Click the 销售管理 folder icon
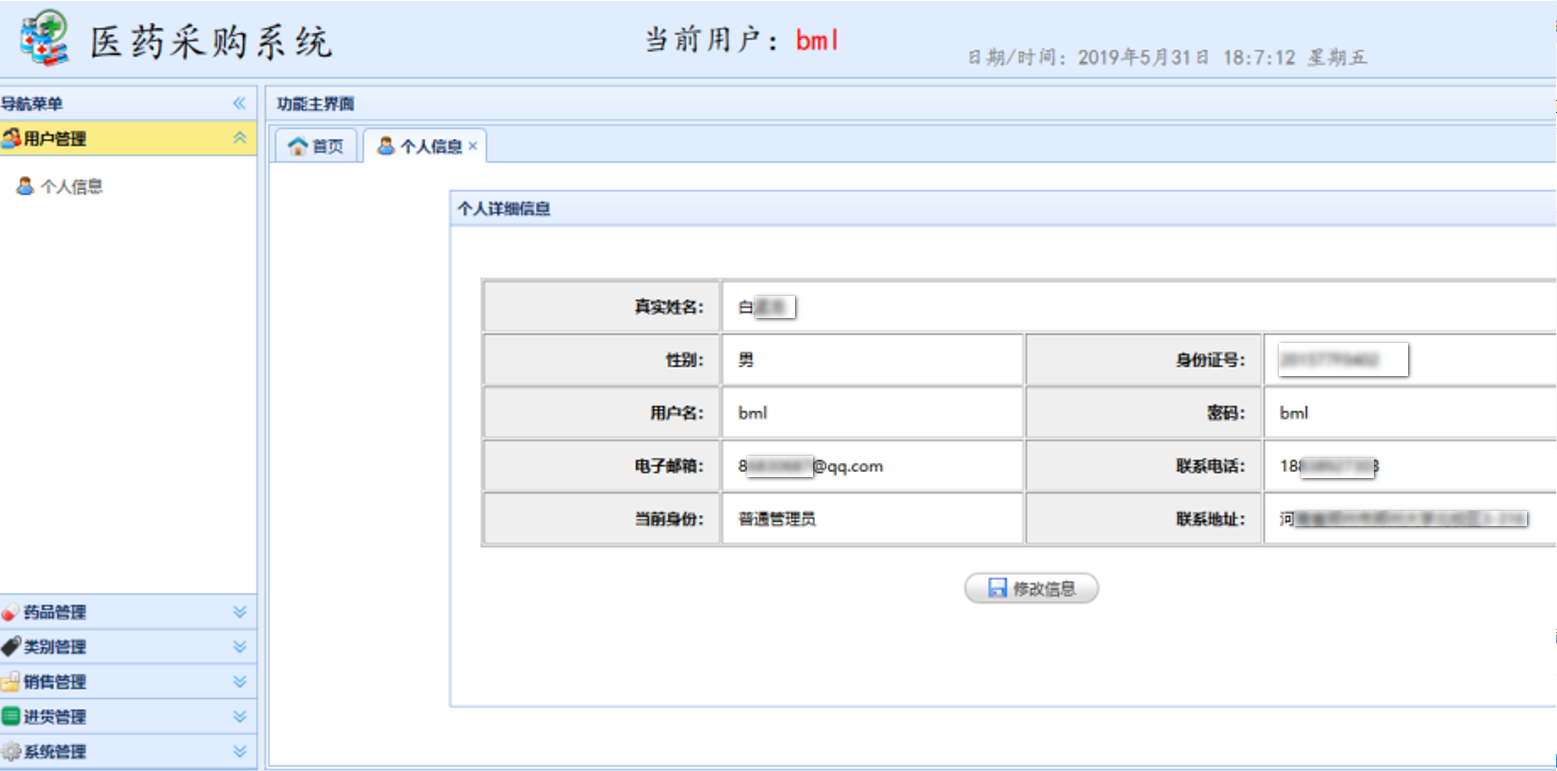Viewport: 1557px width, 771px height. 11,682
